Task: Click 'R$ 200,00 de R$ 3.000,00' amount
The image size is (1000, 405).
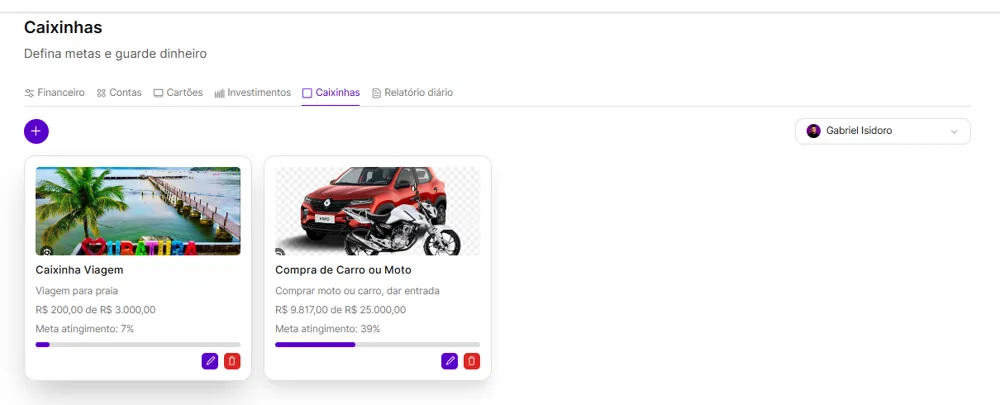Action: [x=96, y=310]
